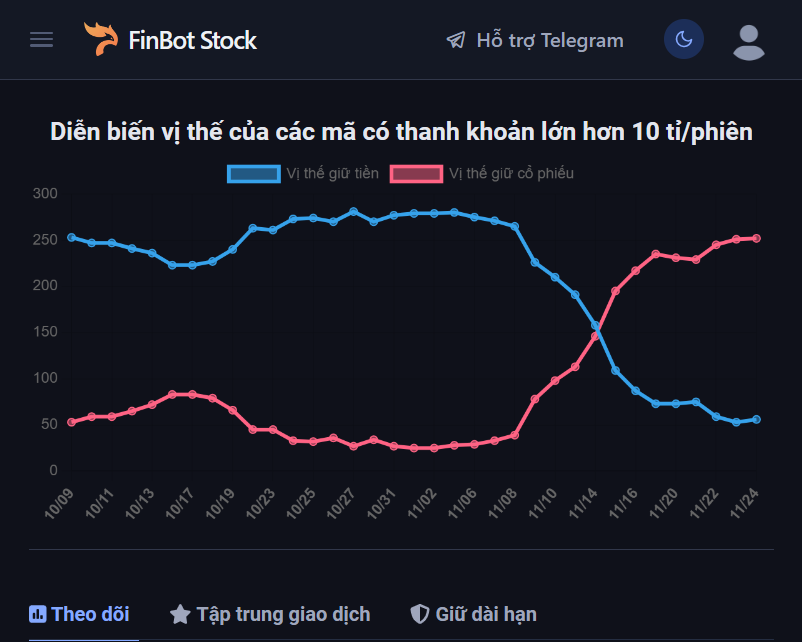
Task: Select the Theo dõi tab
Action: (80, 614)
